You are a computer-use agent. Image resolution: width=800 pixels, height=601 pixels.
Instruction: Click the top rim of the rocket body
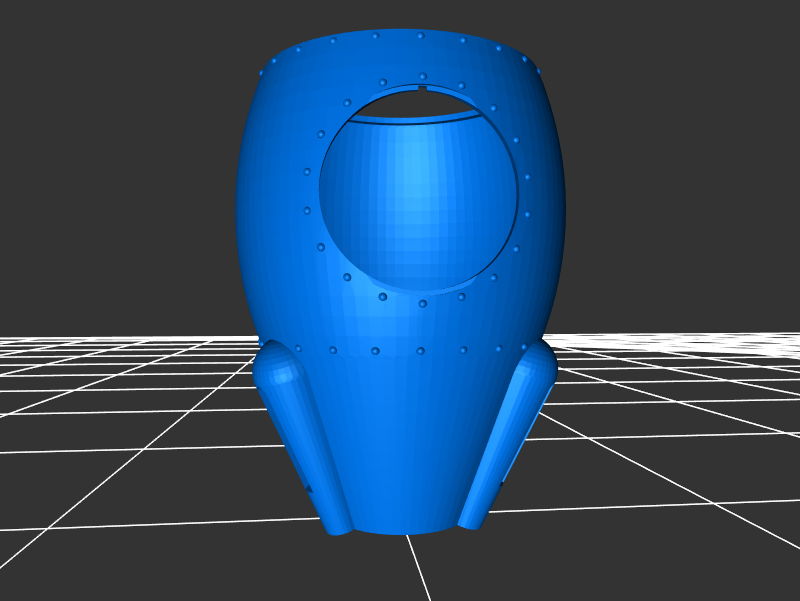point(400,36)
